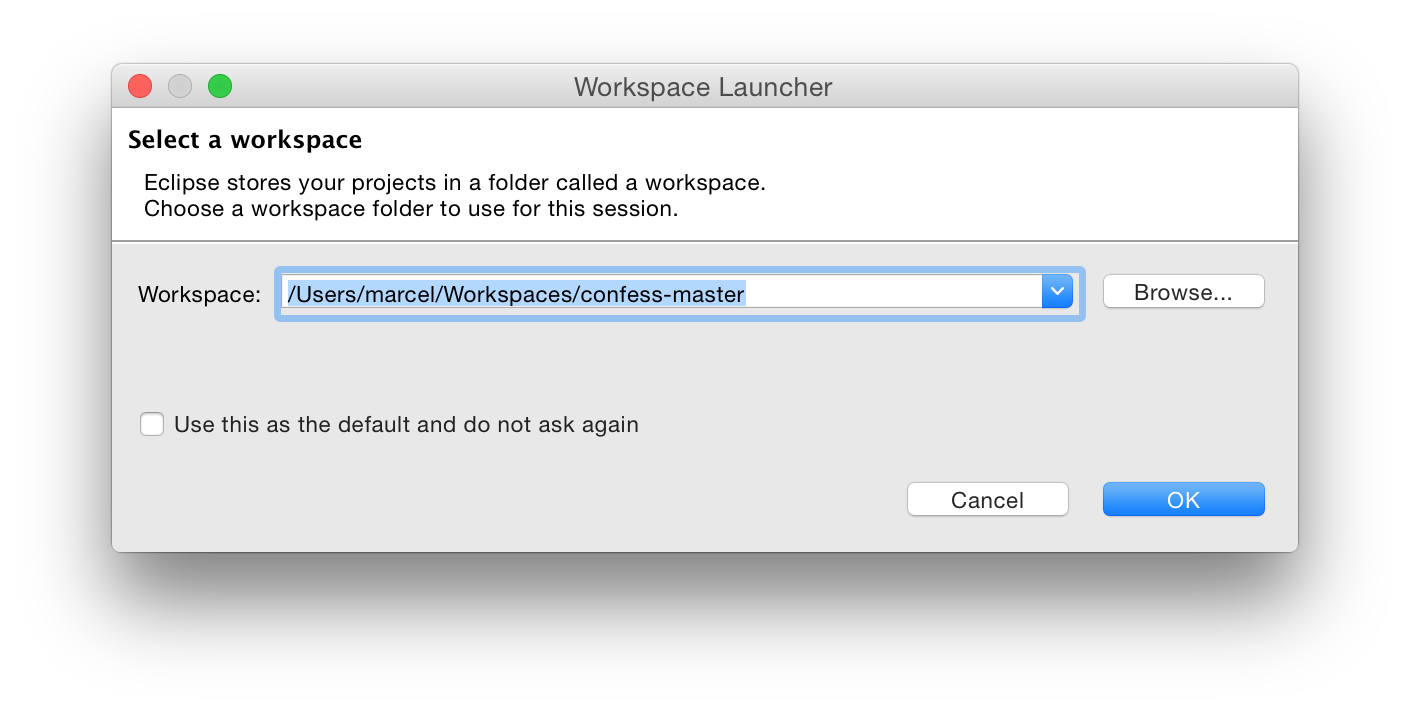This screenshot has height=712, width=1410.
Task: Click the green zoom window button
Action: (220, 87)
